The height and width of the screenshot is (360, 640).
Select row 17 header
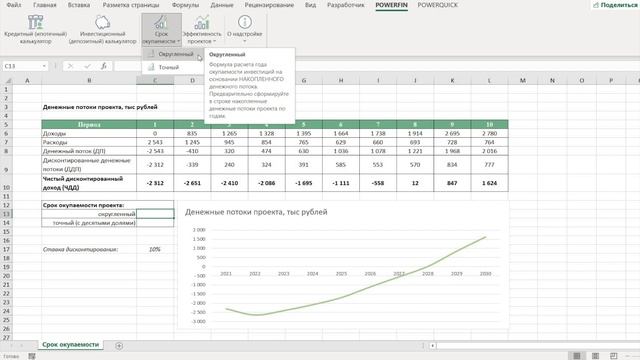point(7,249)
